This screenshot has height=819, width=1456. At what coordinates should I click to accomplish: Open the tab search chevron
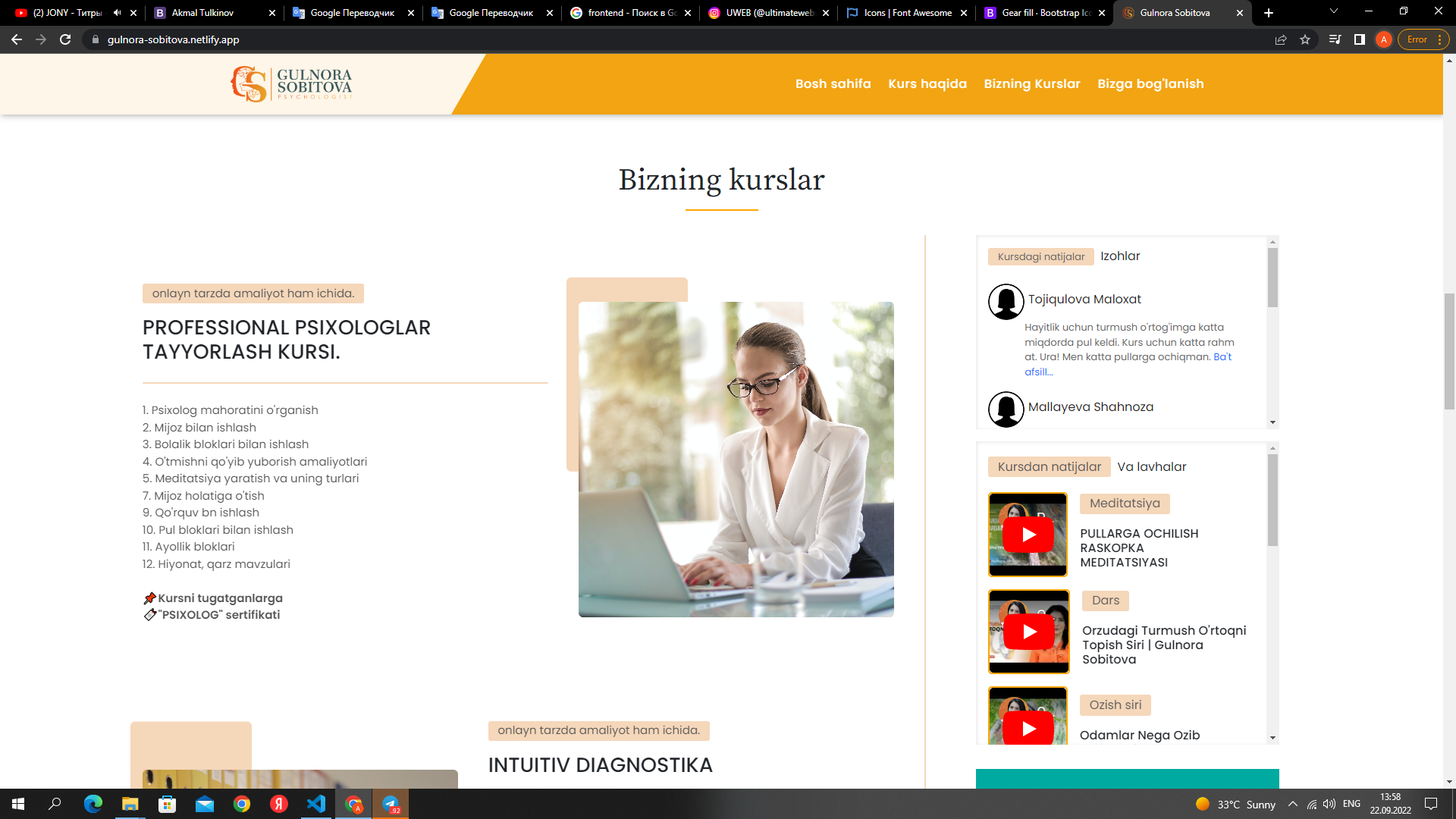tap(1334, 11)
